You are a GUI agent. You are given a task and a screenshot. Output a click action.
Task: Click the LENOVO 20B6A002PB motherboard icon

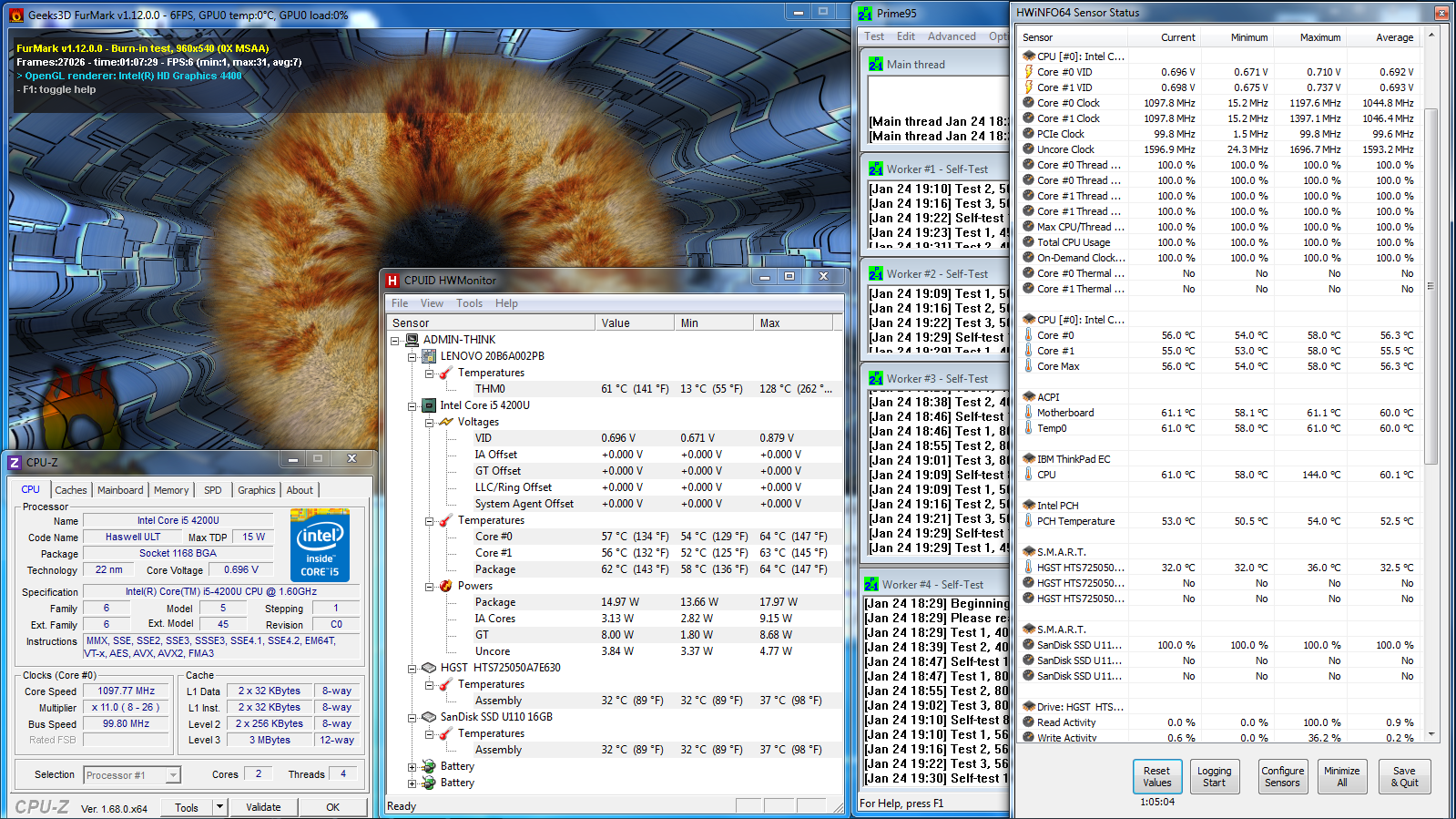[x=429, y=356]
